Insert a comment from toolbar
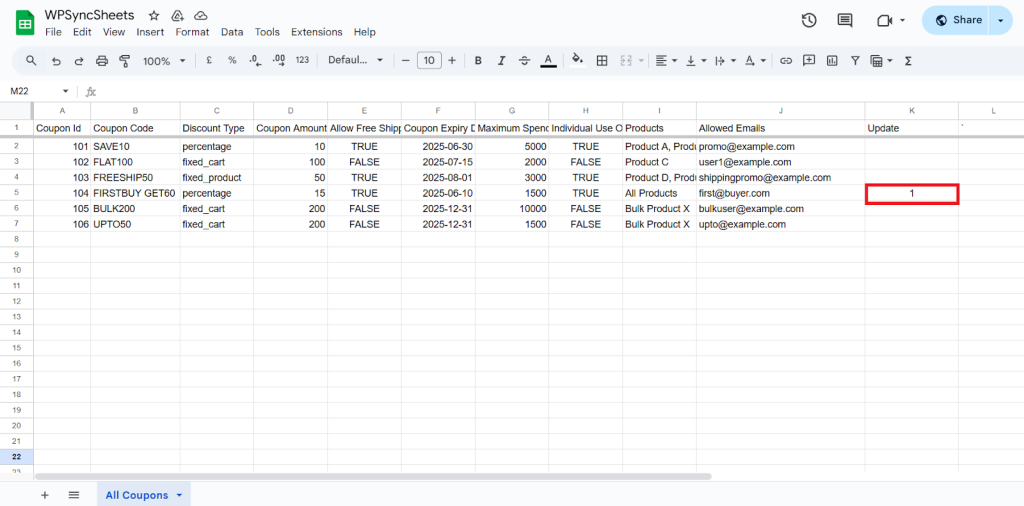1024x506 pixels. click(809, 61)
